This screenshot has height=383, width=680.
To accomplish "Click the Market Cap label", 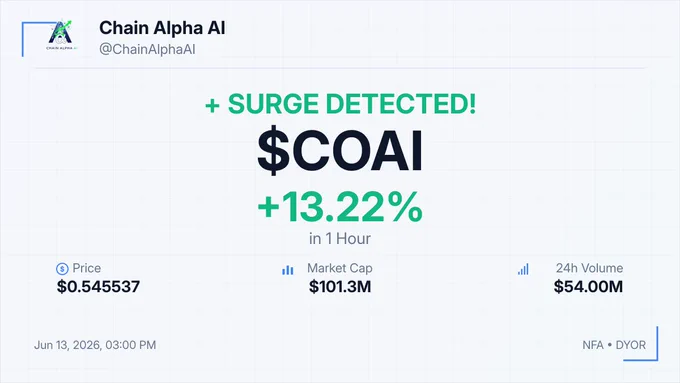I will [340, 268].
